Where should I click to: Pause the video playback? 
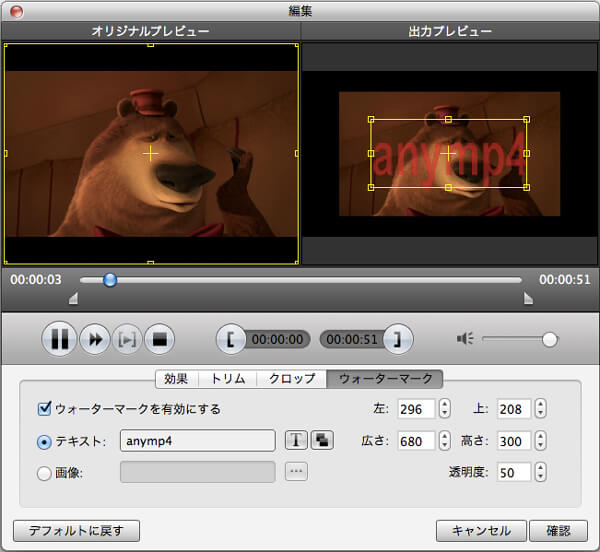[x=59, y=339]
